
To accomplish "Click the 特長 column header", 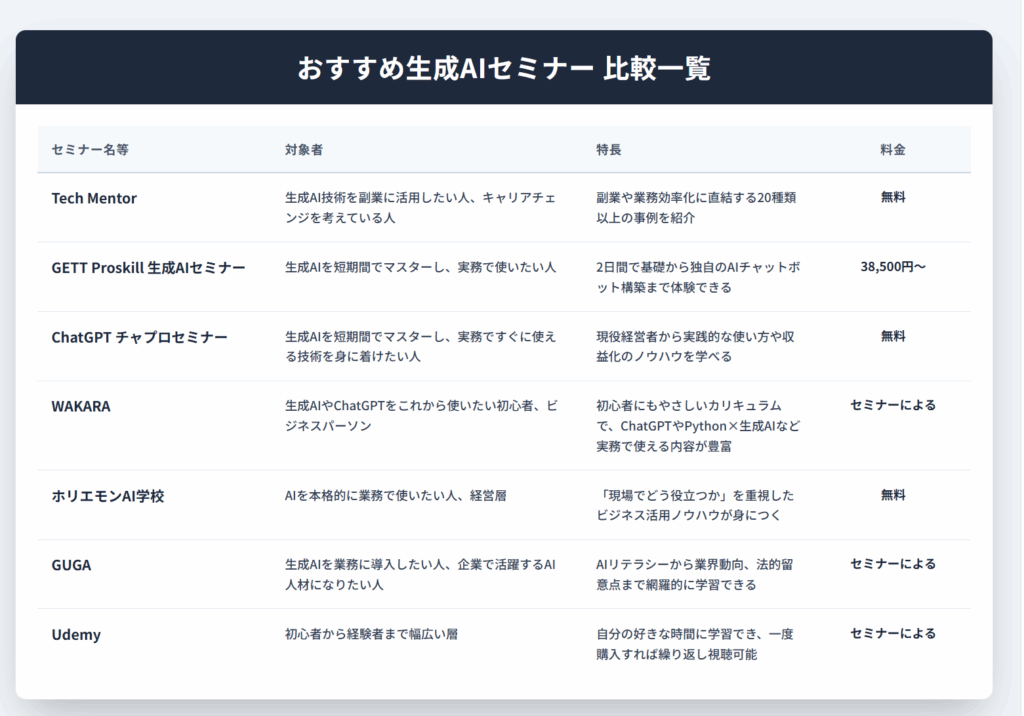I will 608,150.
